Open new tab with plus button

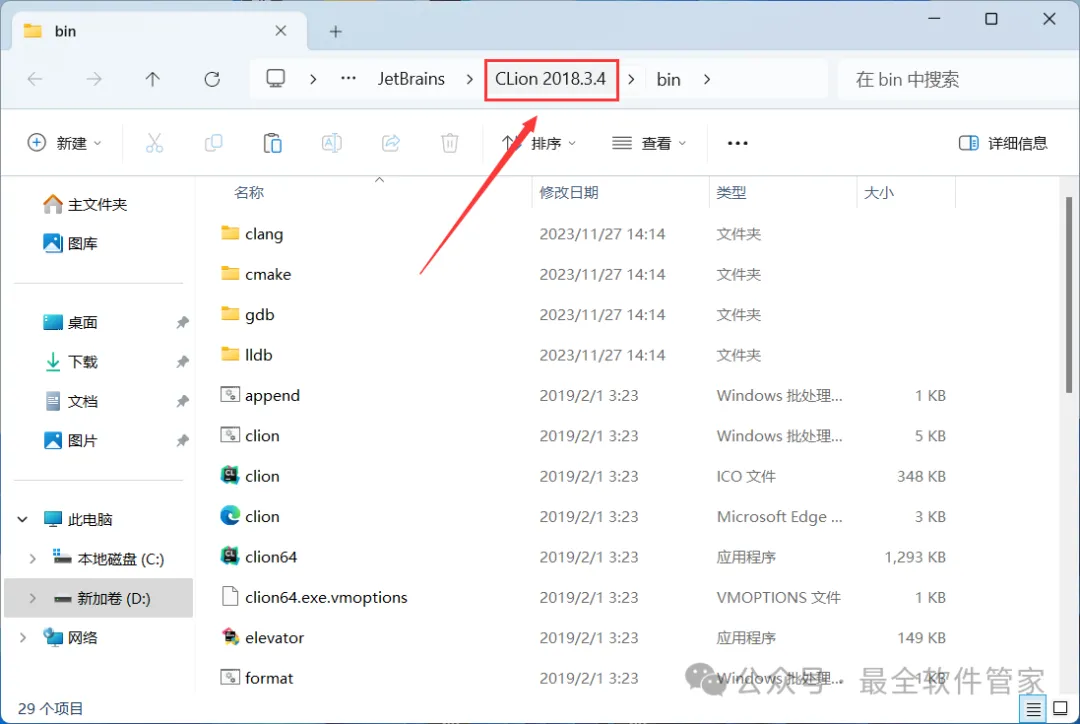[335, 32]
